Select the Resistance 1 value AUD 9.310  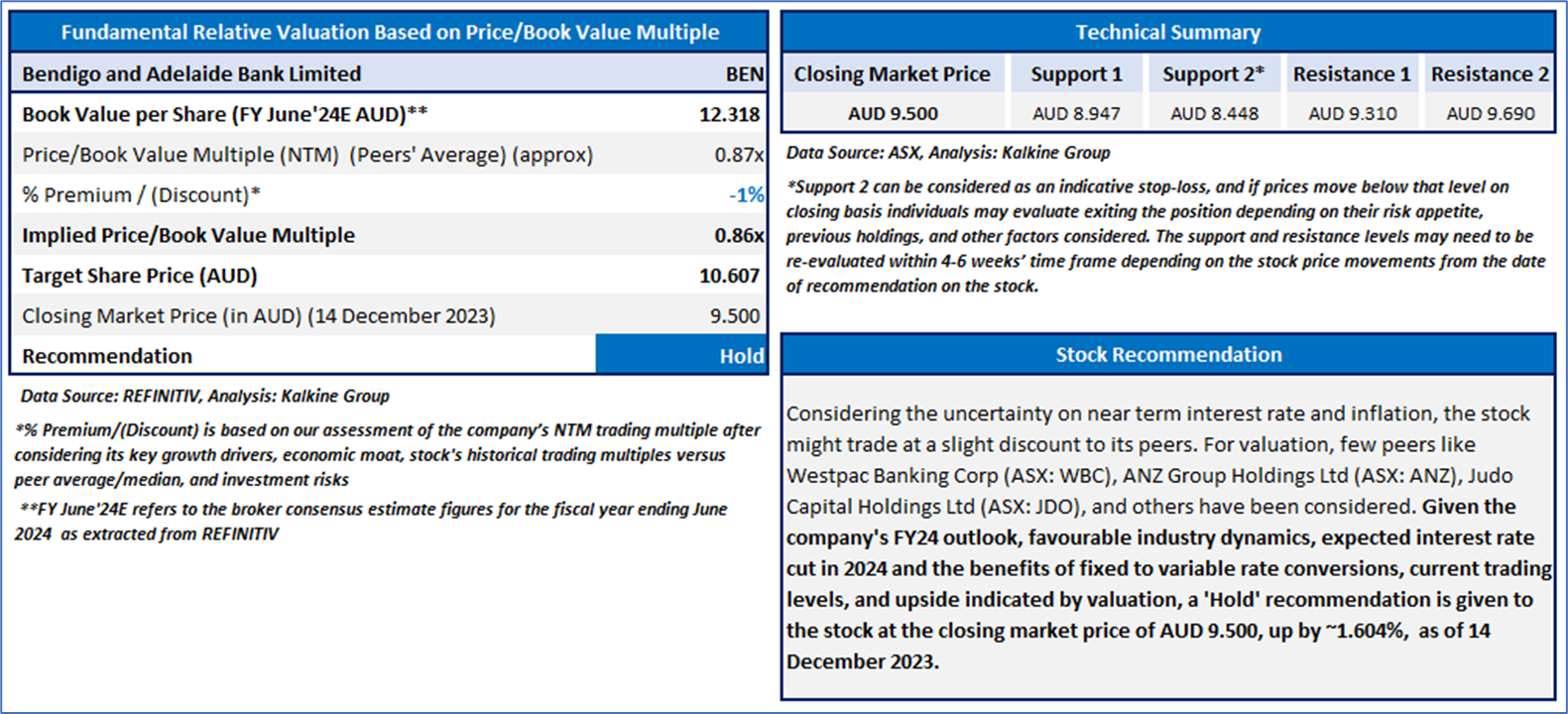tap(1352, 114)
